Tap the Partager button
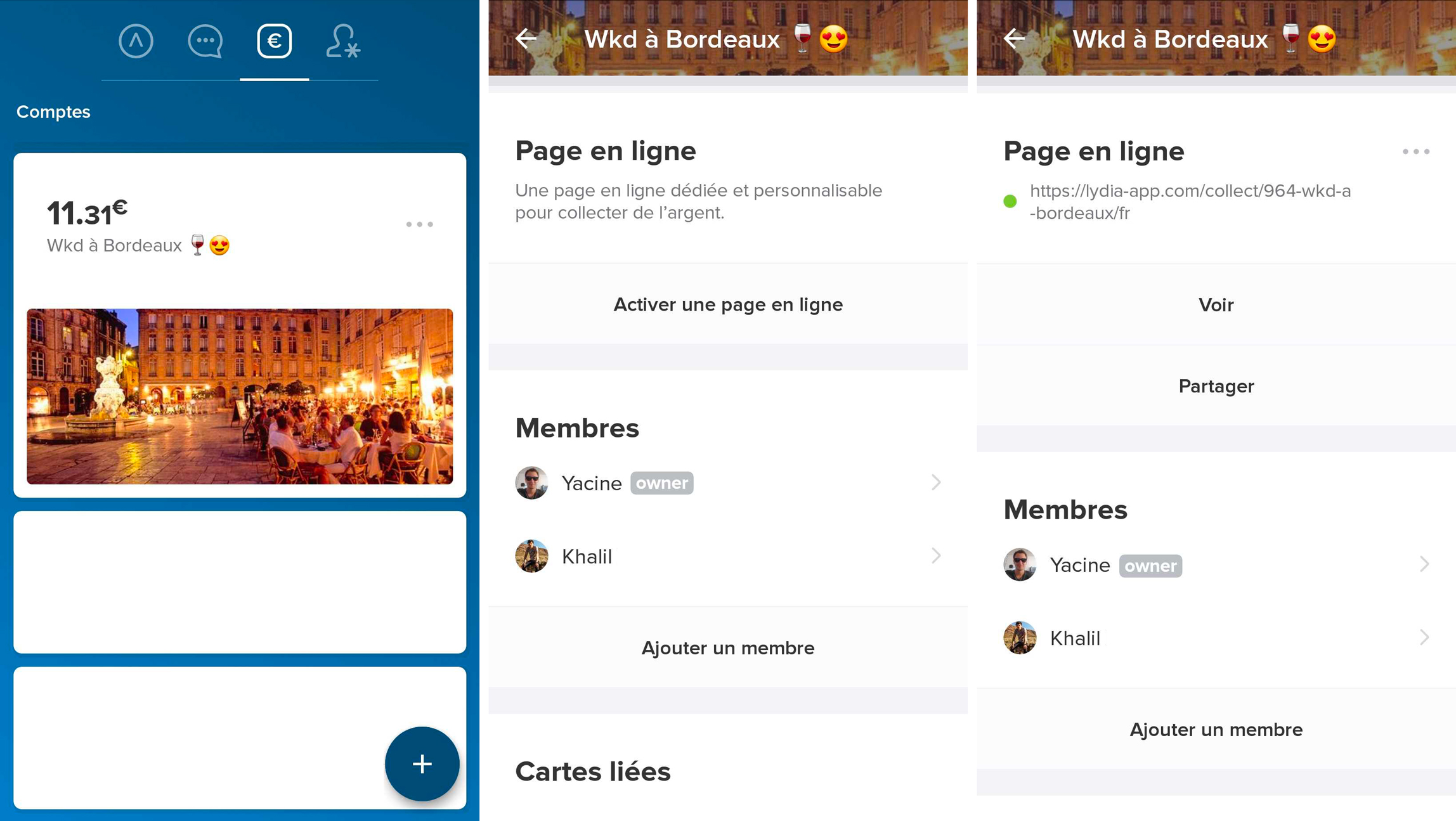 click(1216, 386)
